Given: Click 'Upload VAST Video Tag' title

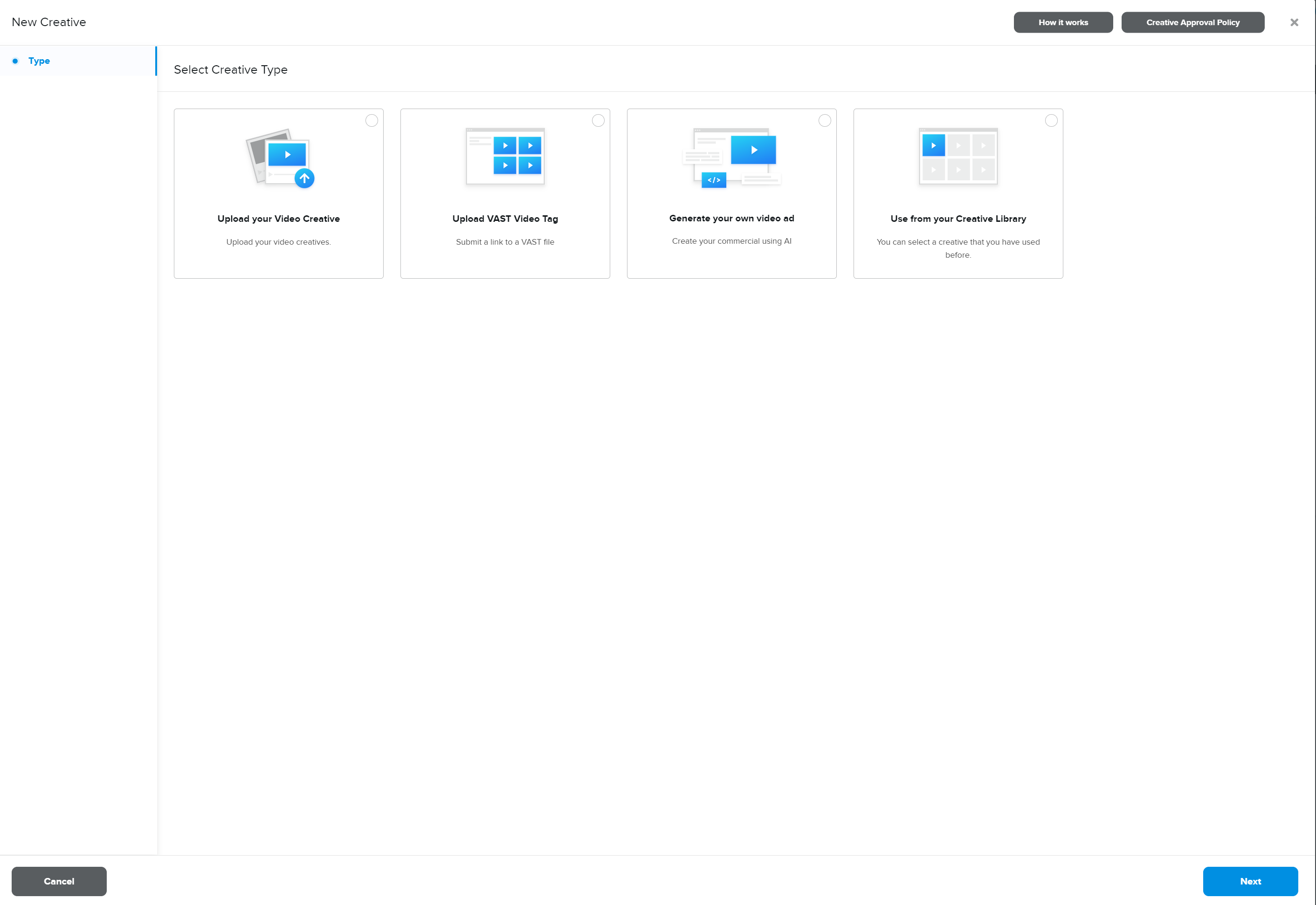Looking at the screenshot, I should 505,219.
